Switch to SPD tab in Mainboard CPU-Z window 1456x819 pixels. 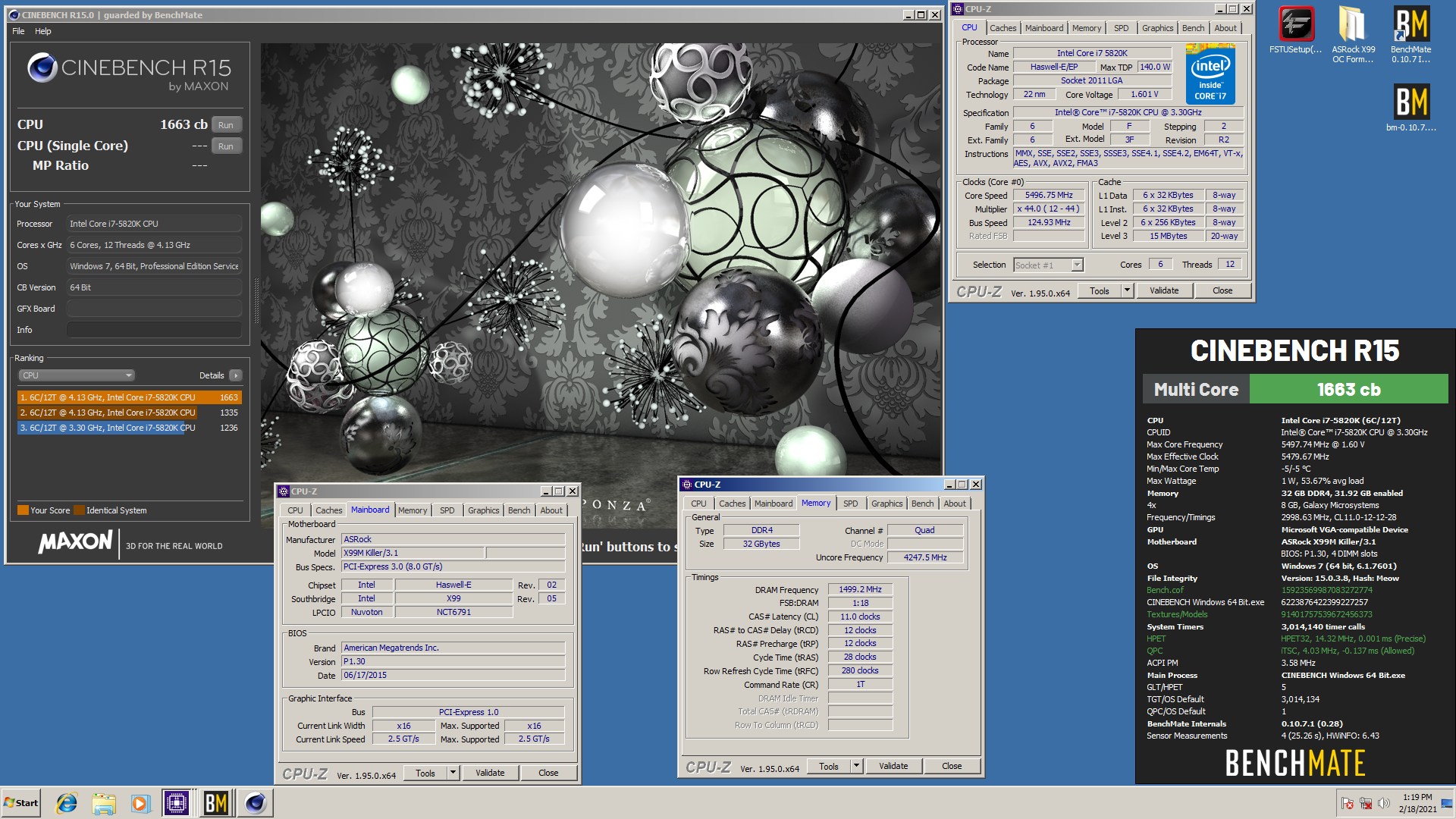[x=447, y=510]
